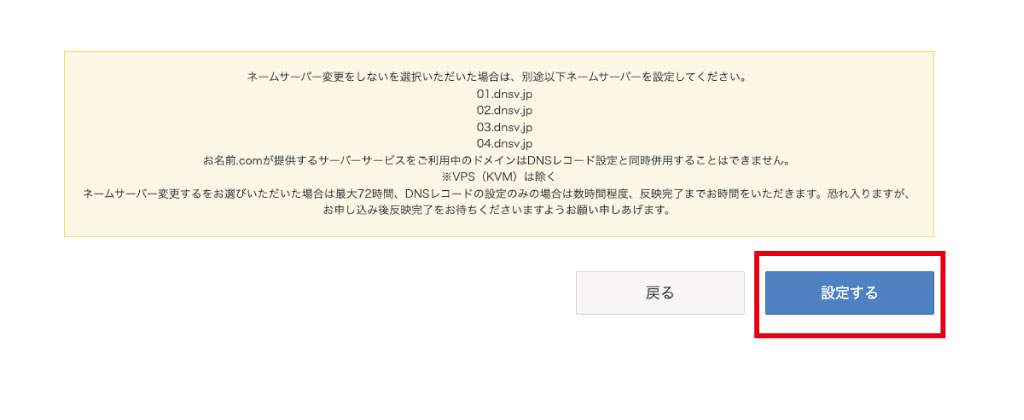The height and width of the screenshot is (420, 1024).
Task: Go back with the 戻る button
Action: (660, 293)
